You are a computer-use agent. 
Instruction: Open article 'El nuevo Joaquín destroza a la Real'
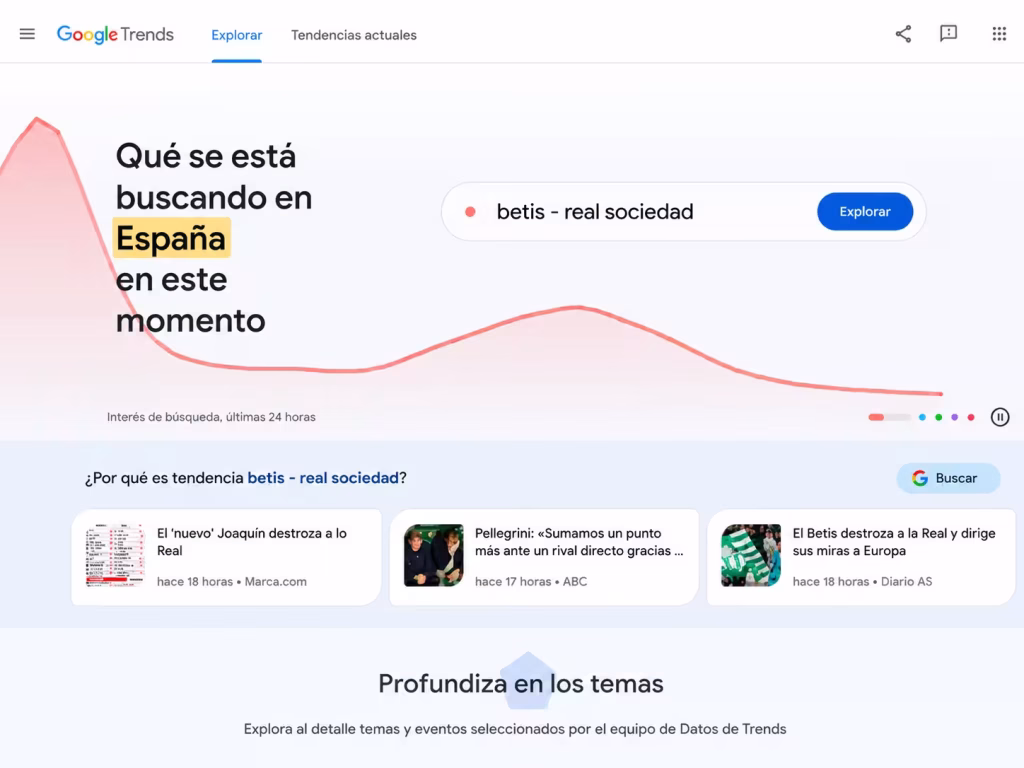click(x=226, y=557)
